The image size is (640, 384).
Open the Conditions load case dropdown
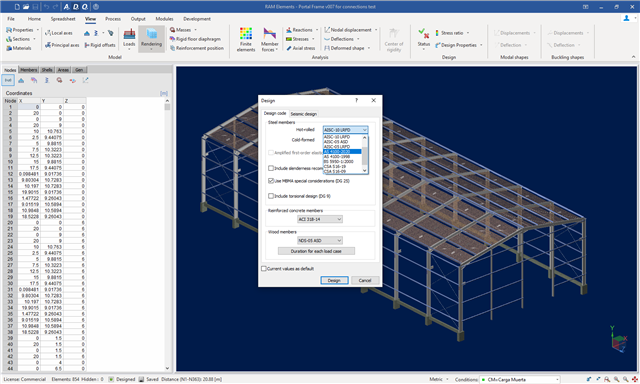[x=520, y=380]
